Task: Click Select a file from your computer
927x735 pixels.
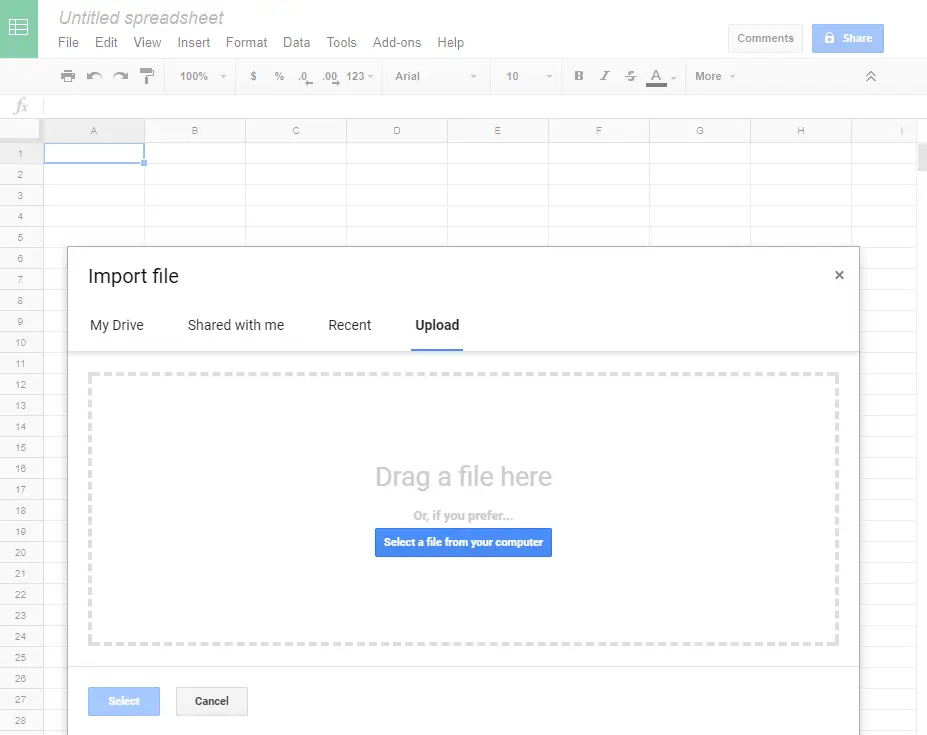Action: click(x=463, y=542)
